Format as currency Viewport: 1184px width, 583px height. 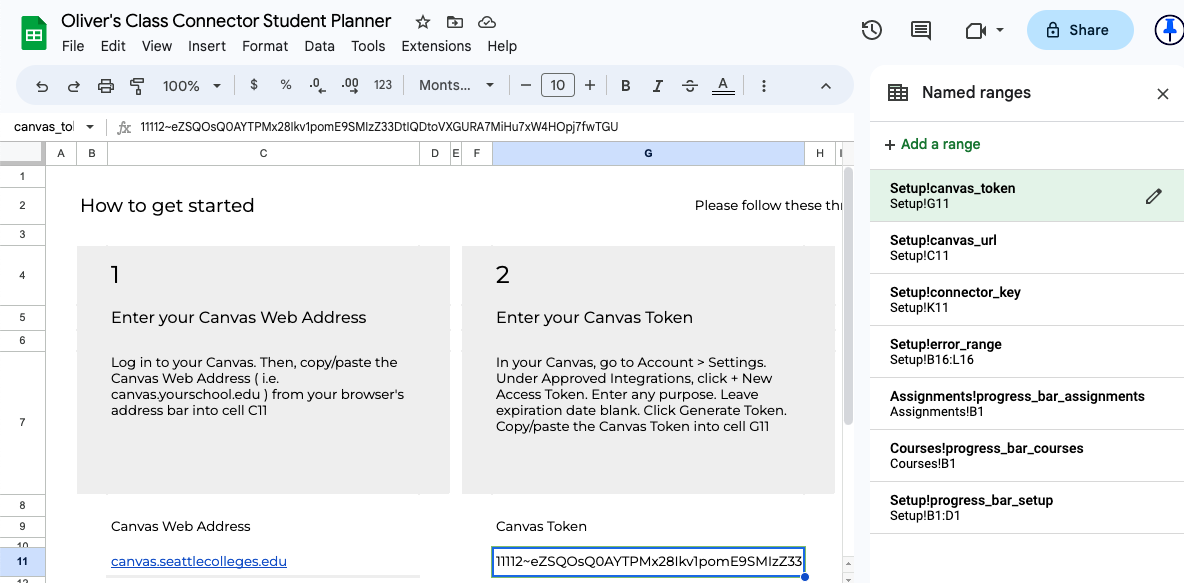254,85
